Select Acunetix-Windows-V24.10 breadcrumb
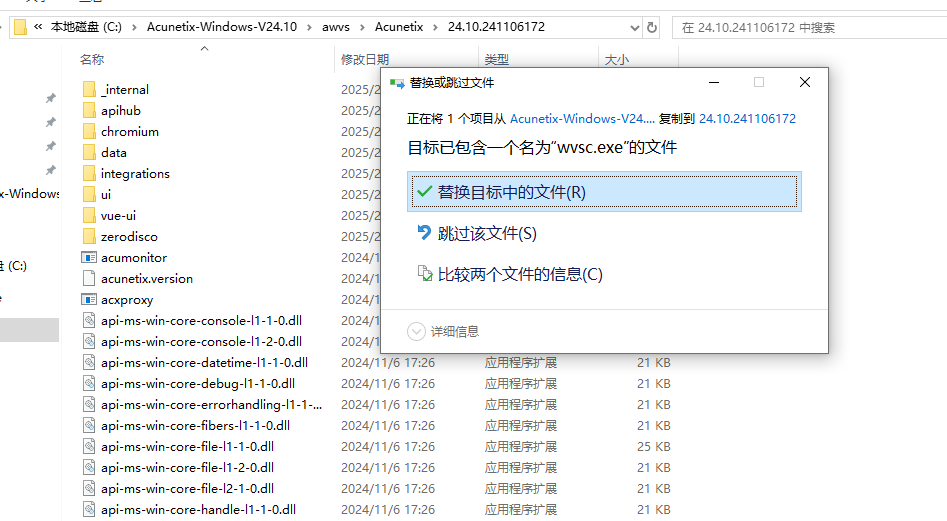This screenshot has height=521, width=947. coord(222,27)
